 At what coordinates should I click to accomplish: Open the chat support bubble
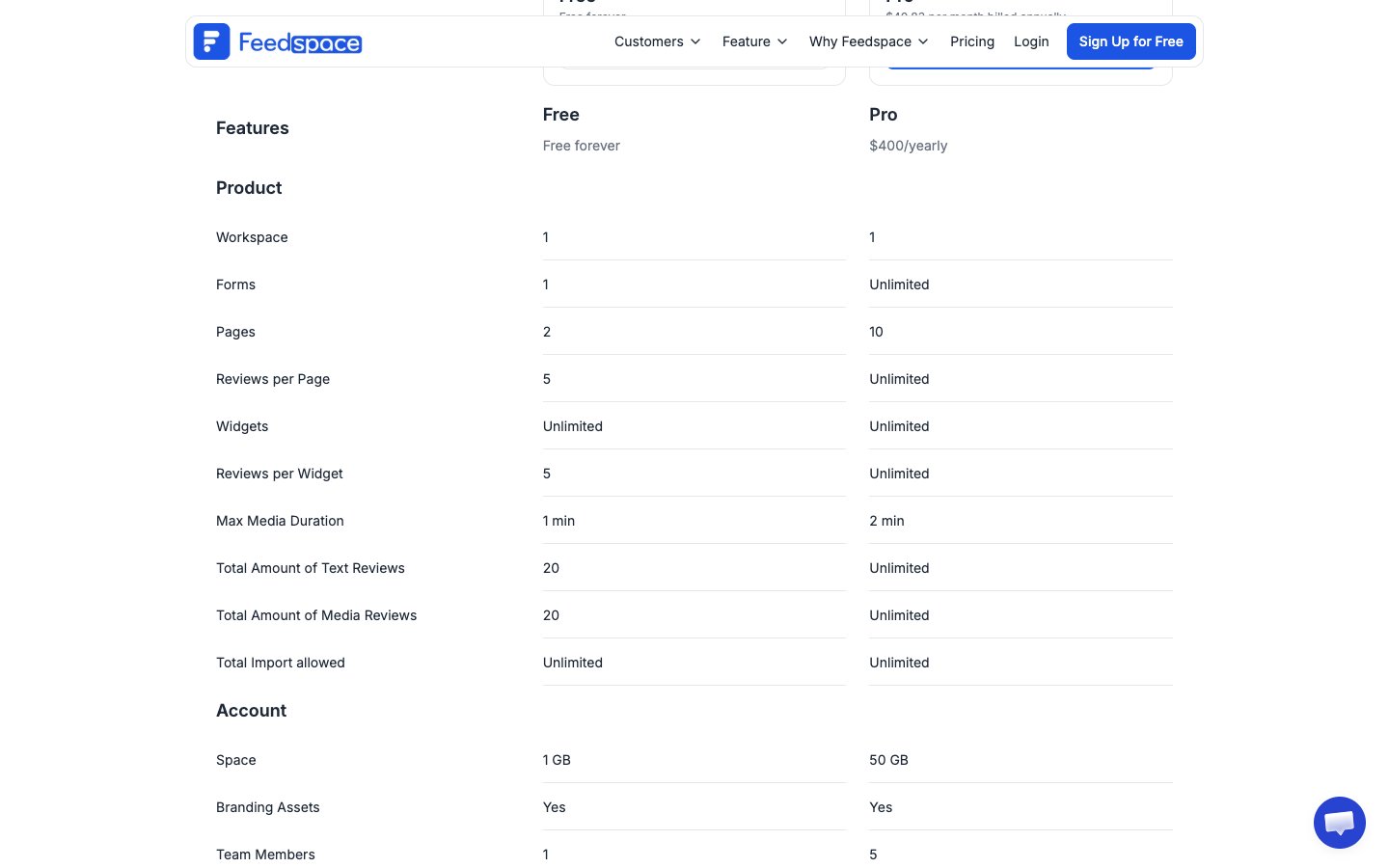click(x=1339, y=823)
